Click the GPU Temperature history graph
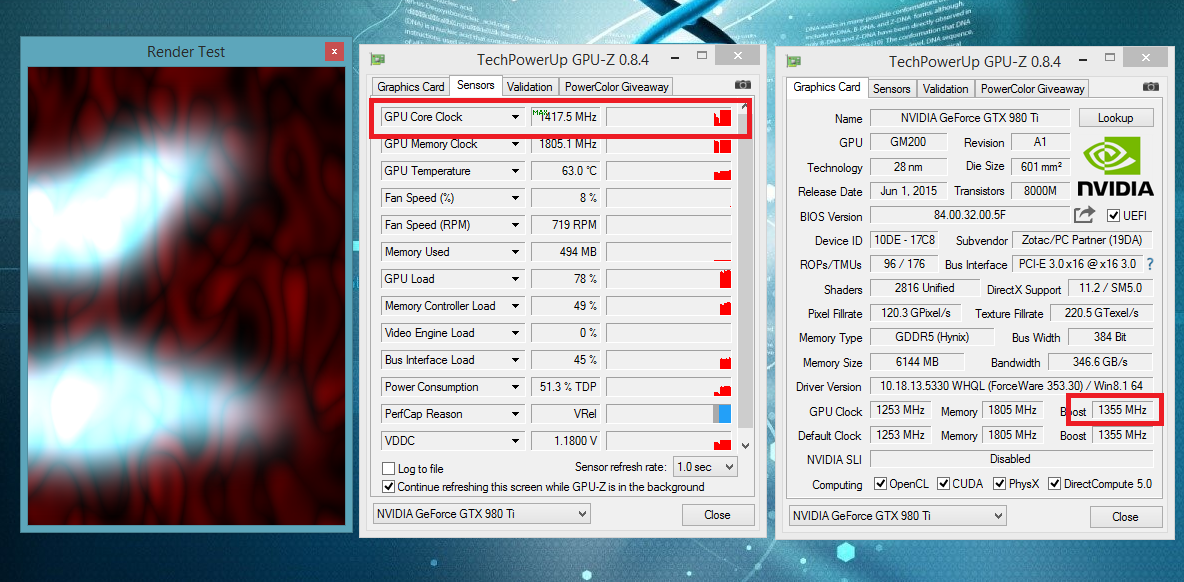Viewport: 1184px width, 582px height. click(669, 171)
